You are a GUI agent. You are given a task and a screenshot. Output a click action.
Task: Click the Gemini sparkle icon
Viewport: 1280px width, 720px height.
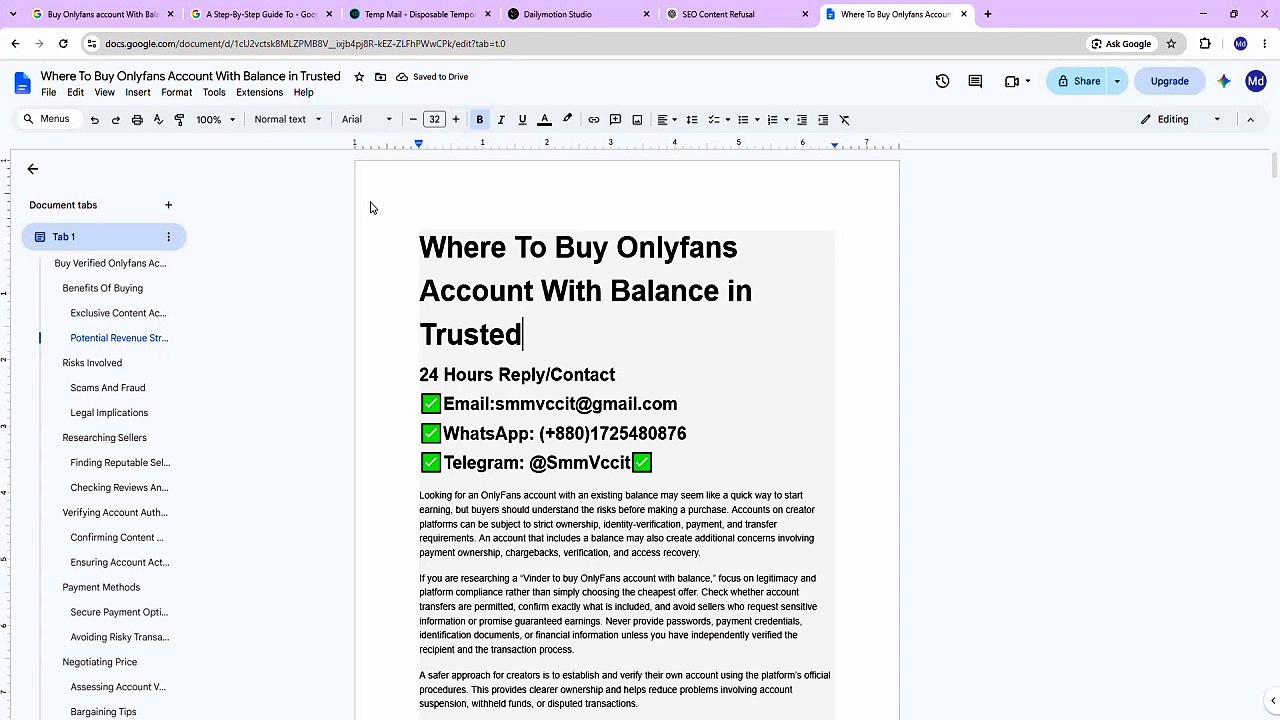click(x=1224, y=81)
